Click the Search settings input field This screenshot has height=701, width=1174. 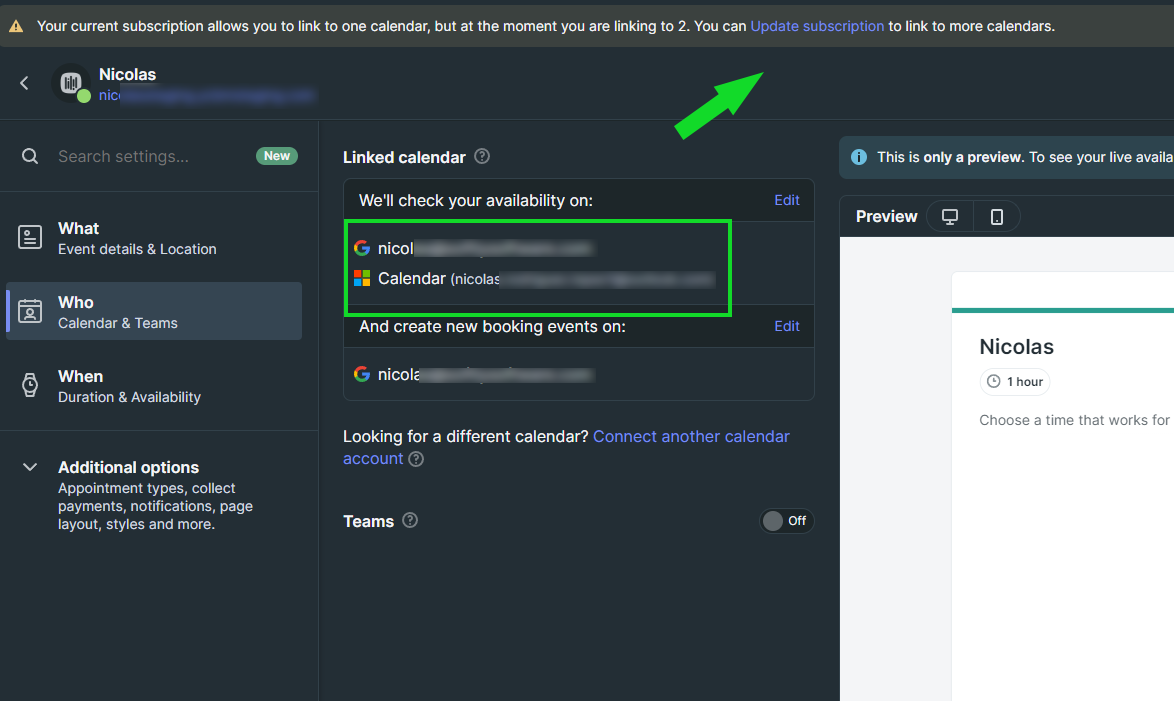coord(150,156)
